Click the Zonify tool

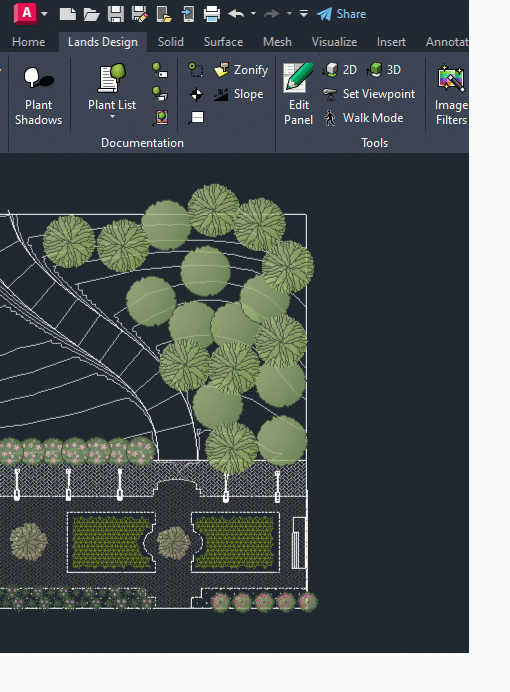click(240, 70)
